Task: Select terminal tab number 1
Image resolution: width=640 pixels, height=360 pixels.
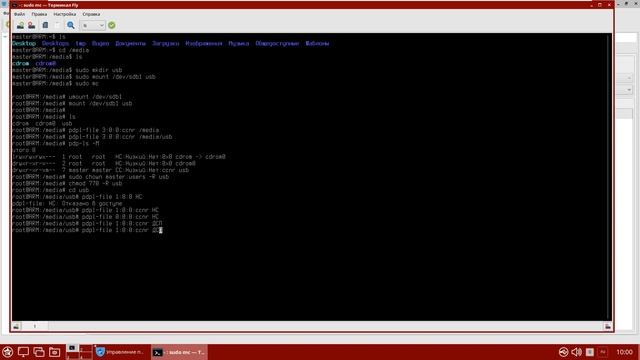Action: pos(35,326)
